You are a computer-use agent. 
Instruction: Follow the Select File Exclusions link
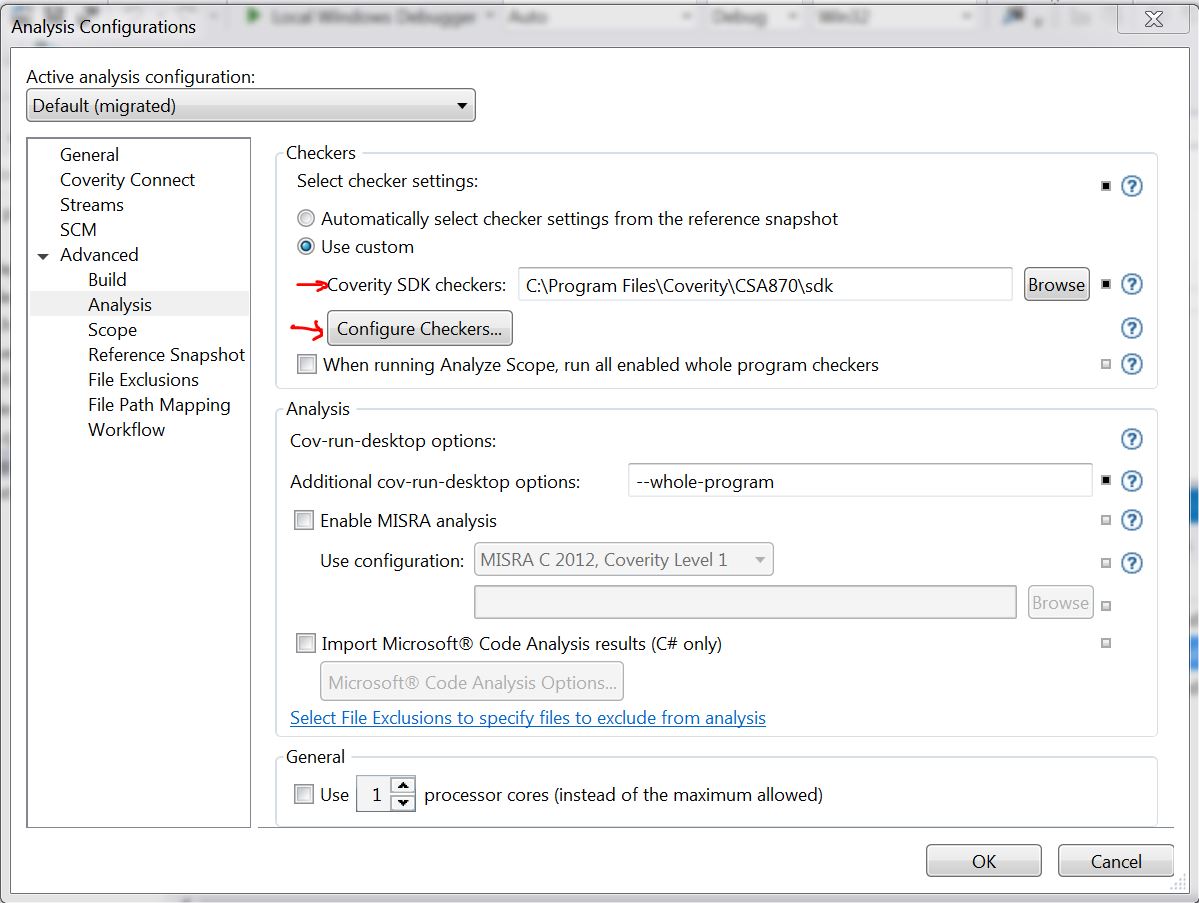click(x=528, y=718)
